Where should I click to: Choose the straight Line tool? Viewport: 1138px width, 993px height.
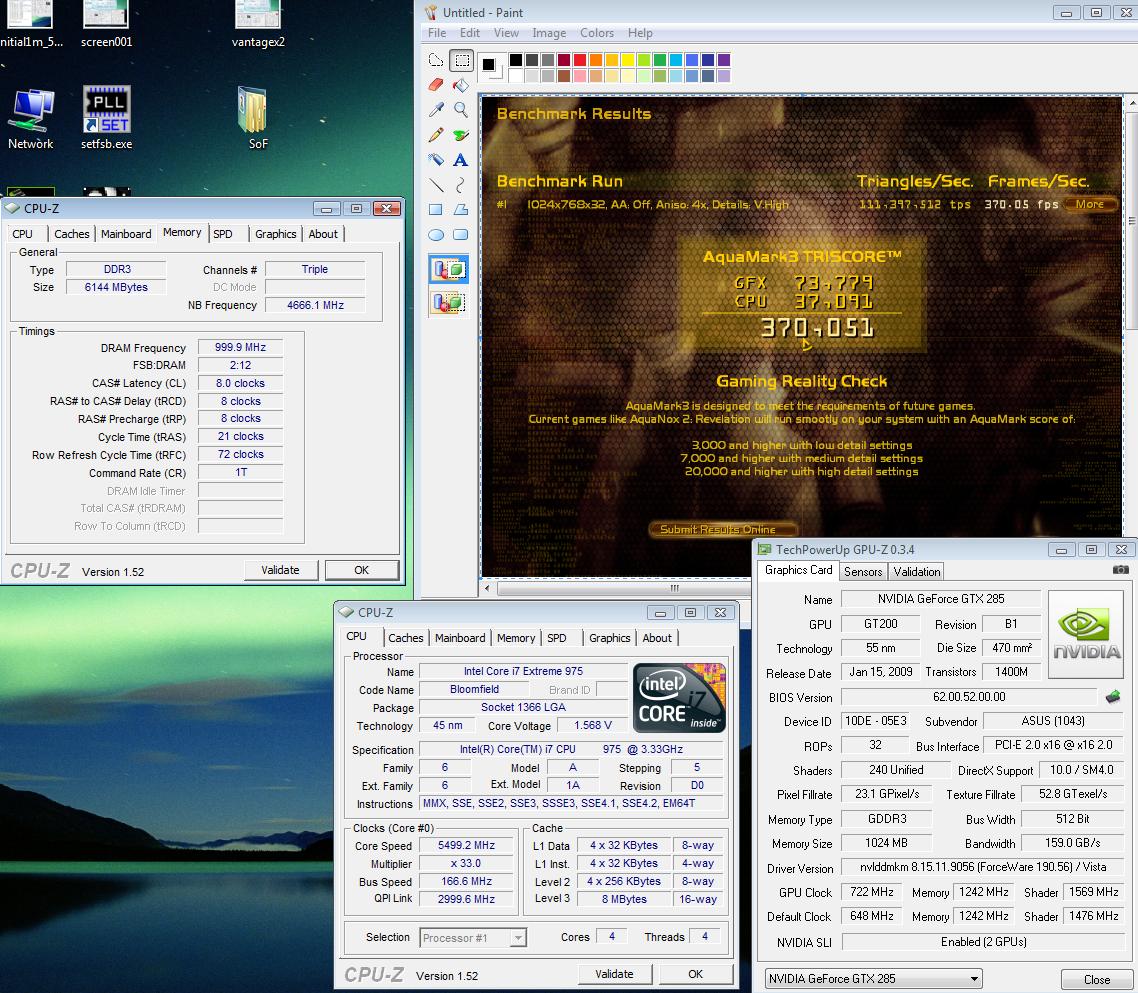tap(436, 185)
